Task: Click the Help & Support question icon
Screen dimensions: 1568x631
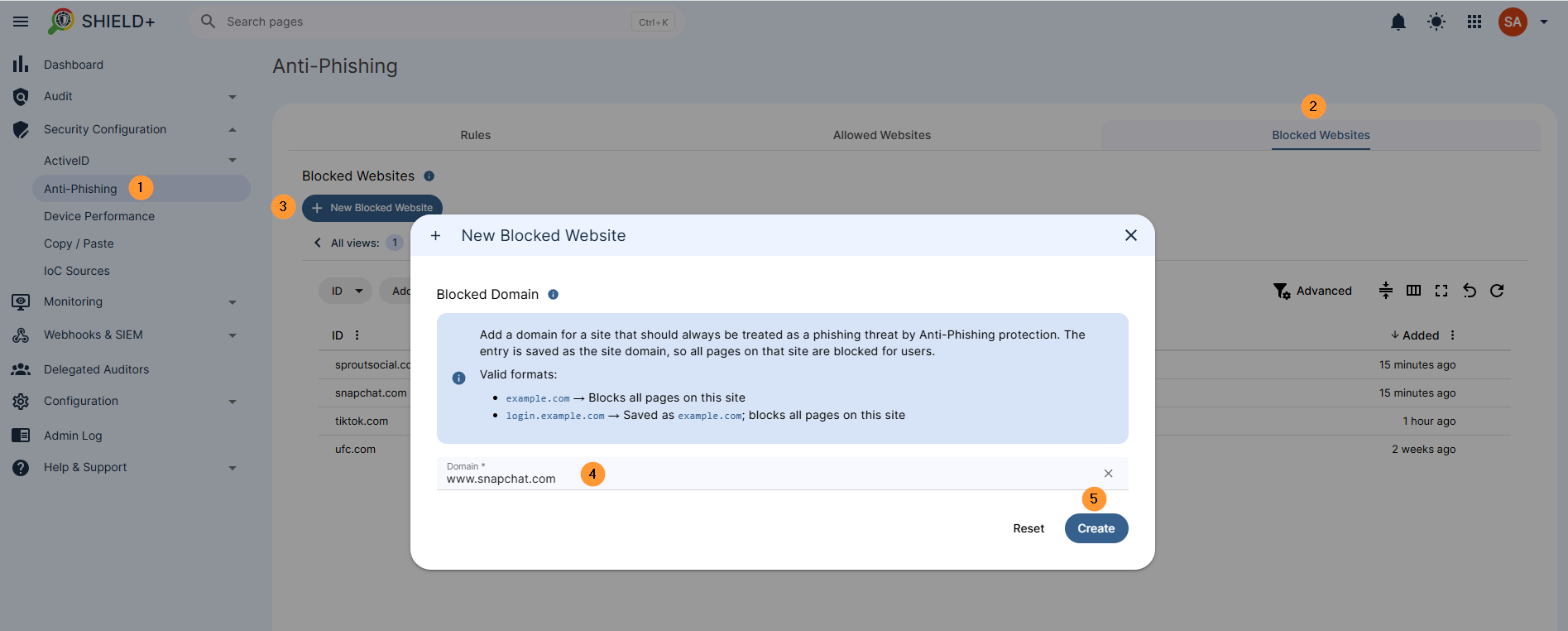Action: [21, 468]
